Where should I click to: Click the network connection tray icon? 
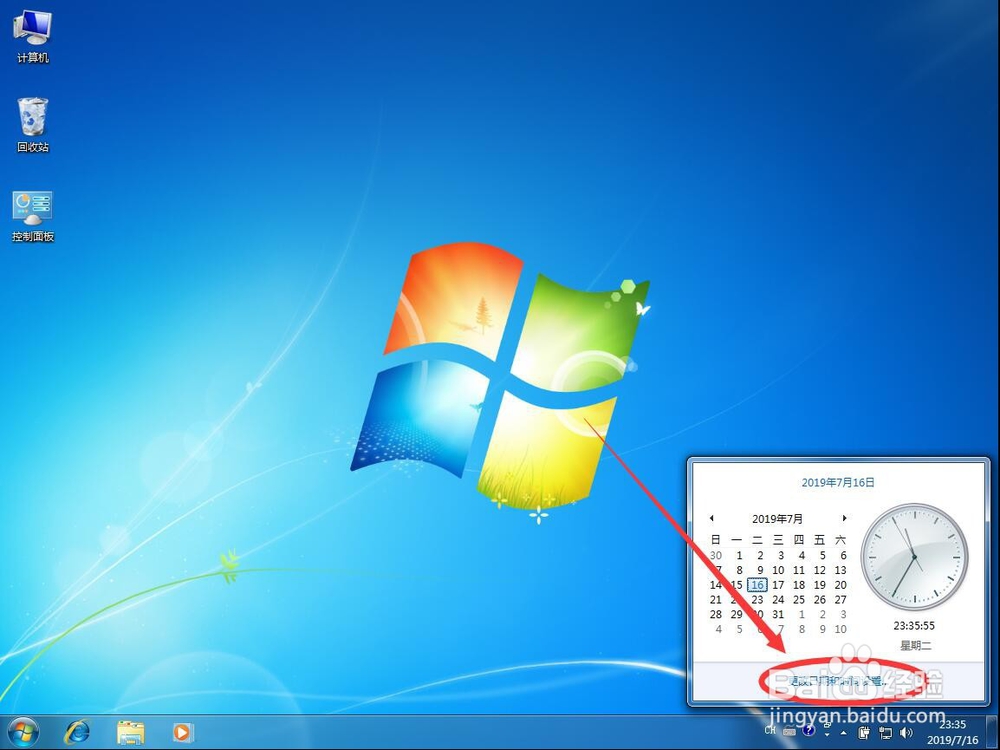tap(885, 732)
